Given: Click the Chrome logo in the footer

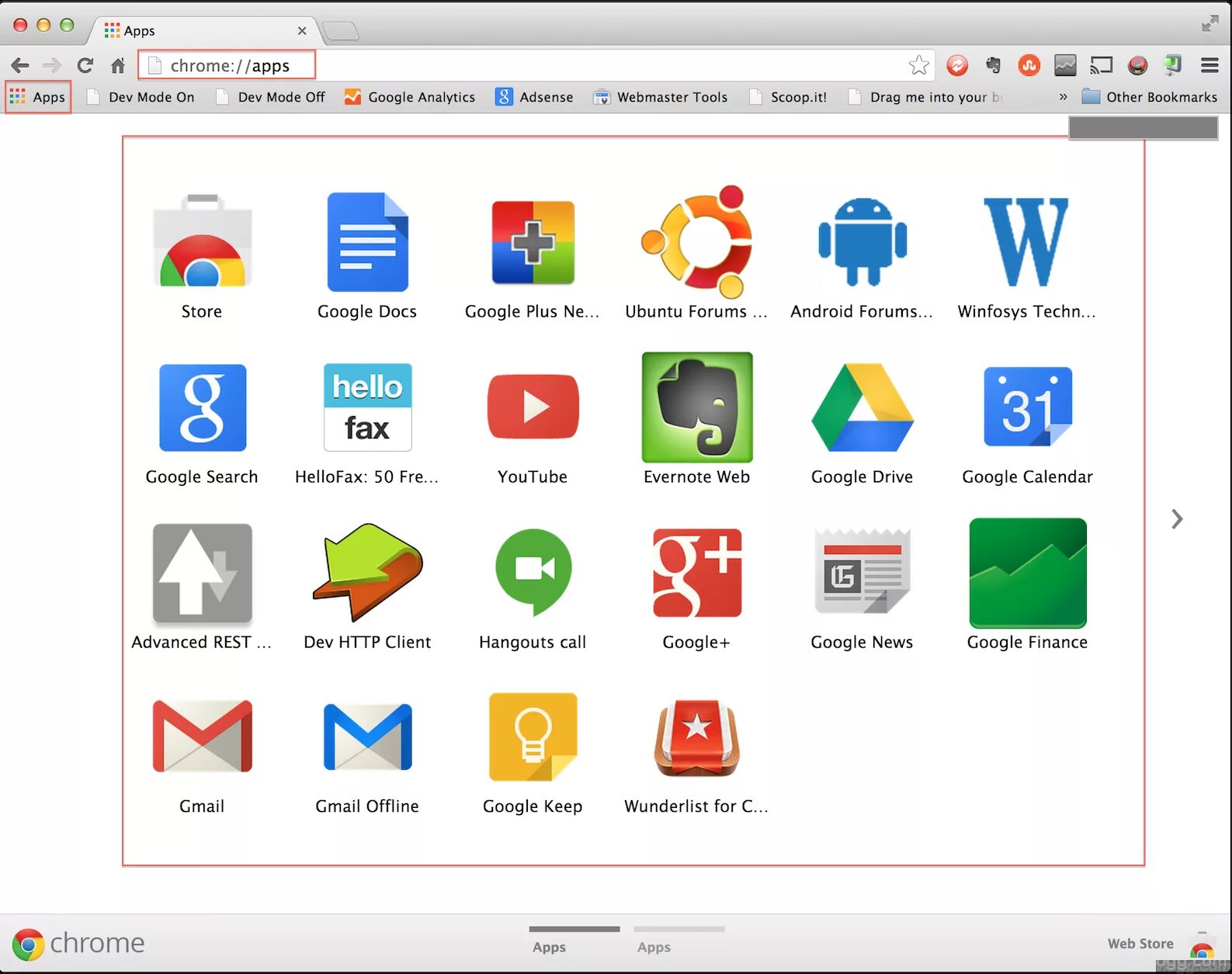Looking at the screenshot, I should tap(78, 943).
